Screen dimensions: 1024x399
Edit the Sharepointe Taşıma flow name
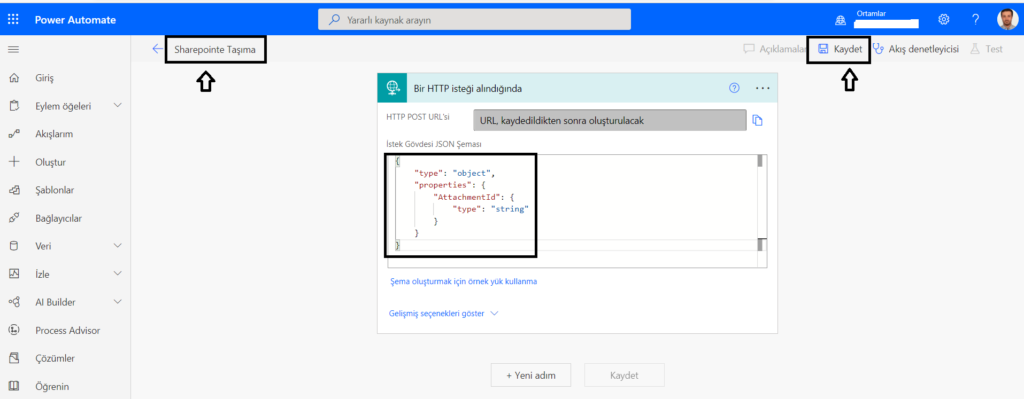pos(216,49)
